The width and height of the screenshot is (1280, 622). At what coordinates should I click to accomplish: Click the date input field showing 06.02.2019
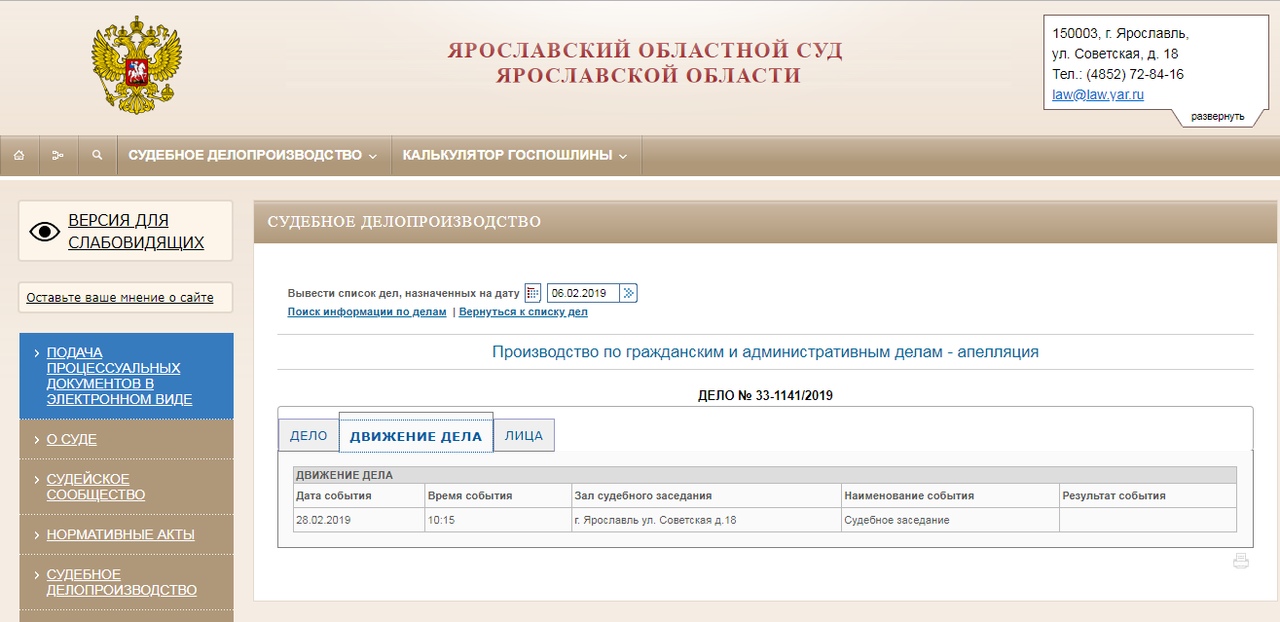pyautogui.click(x=583, y=293)
